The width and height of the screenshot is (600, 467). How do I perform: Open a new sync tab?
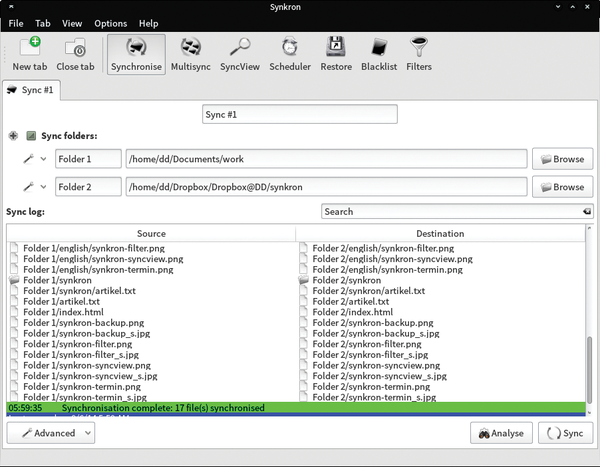29,54
